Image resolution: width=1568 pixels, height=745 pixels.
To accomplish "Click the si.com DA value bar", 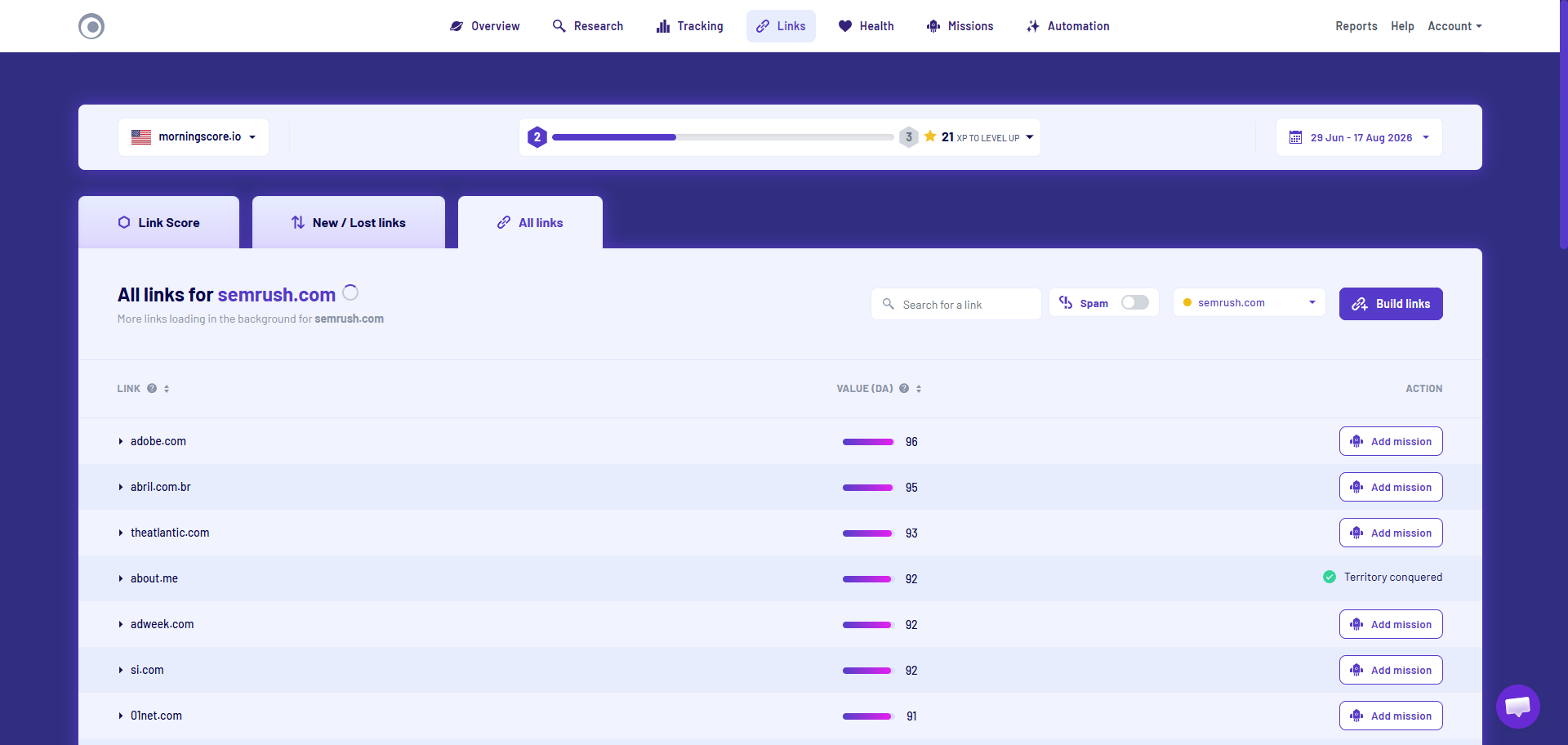I will (867, 671).
